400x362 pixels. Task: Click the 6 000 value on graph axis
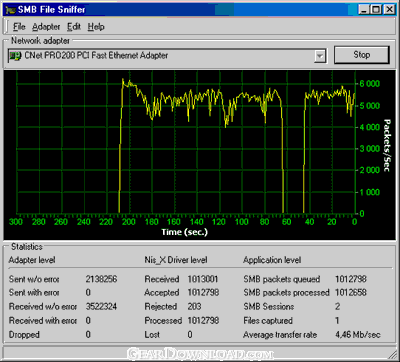pyautogui.click(x=369, y=84)
